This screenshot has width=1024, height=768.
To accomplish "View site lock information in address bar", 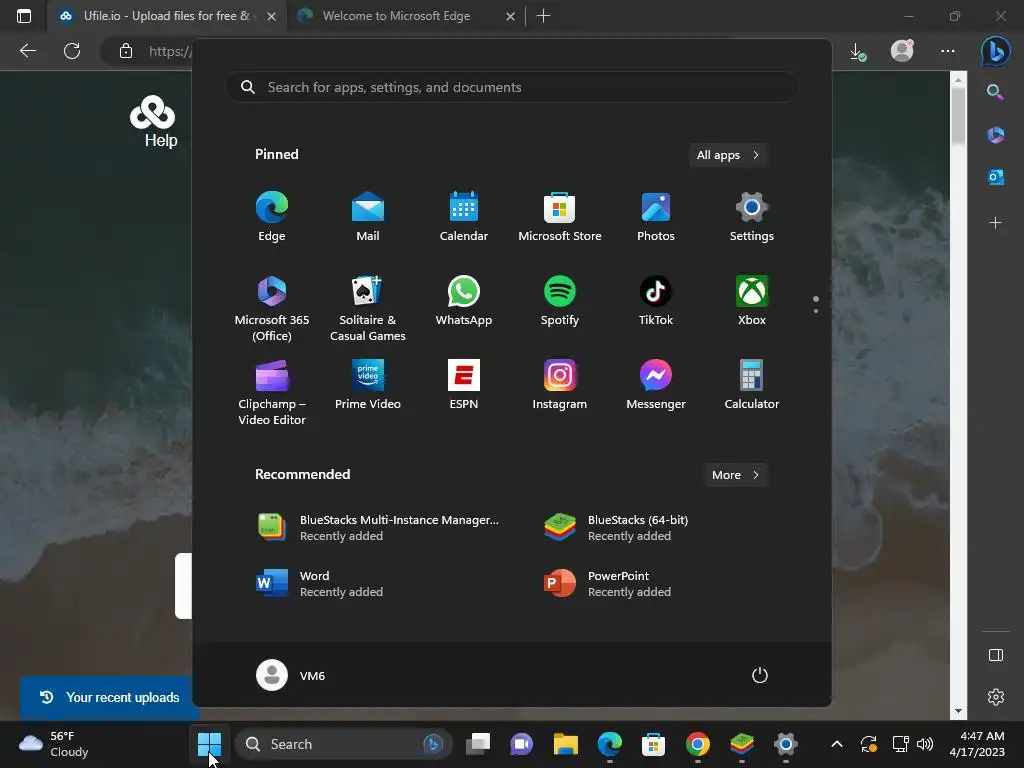I will 126,51.
